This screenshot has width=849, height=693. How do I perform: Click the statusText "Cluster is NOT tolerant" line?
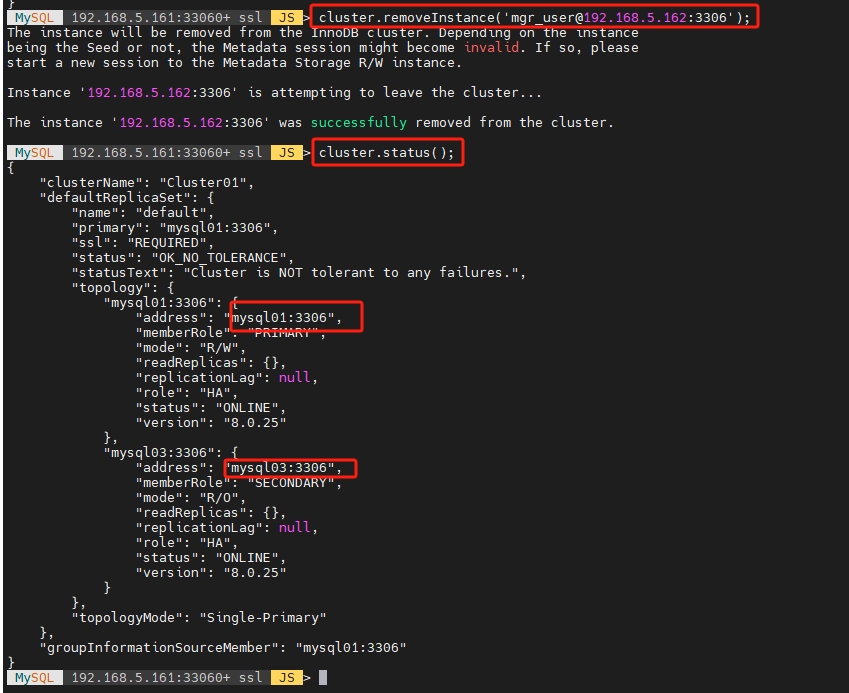tap(299, 272)
